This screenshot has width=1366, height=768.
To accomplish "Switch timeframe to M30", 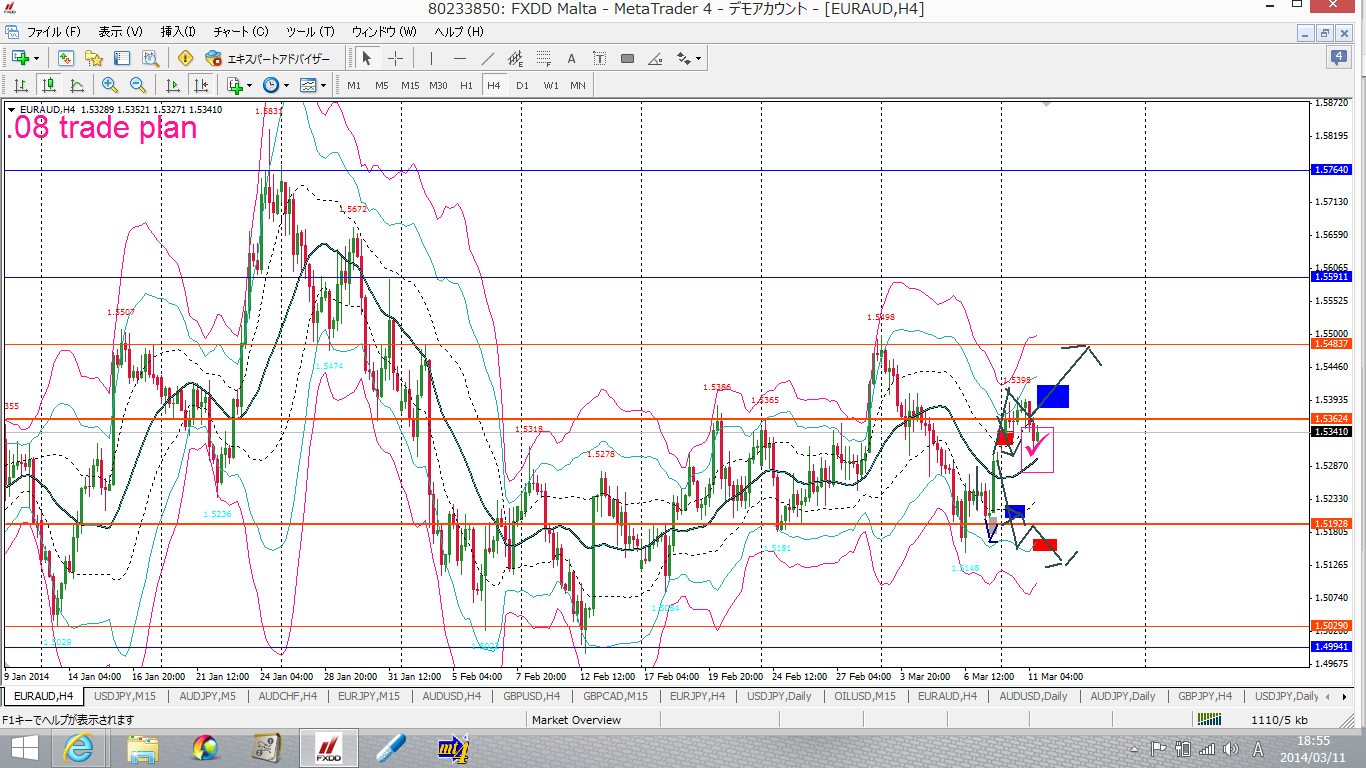I will coord(438,85).
